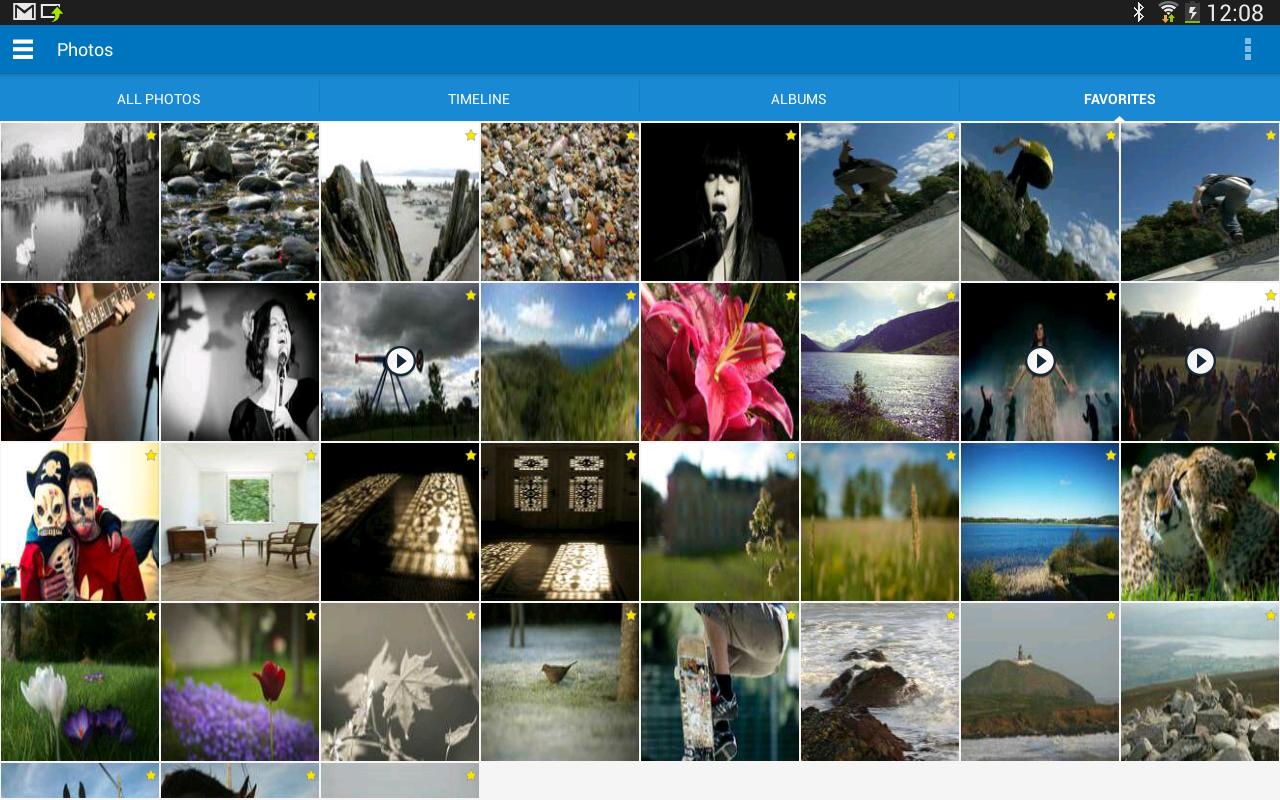
Task: Select the Favorites tab
Action: tap(1120, 99)
